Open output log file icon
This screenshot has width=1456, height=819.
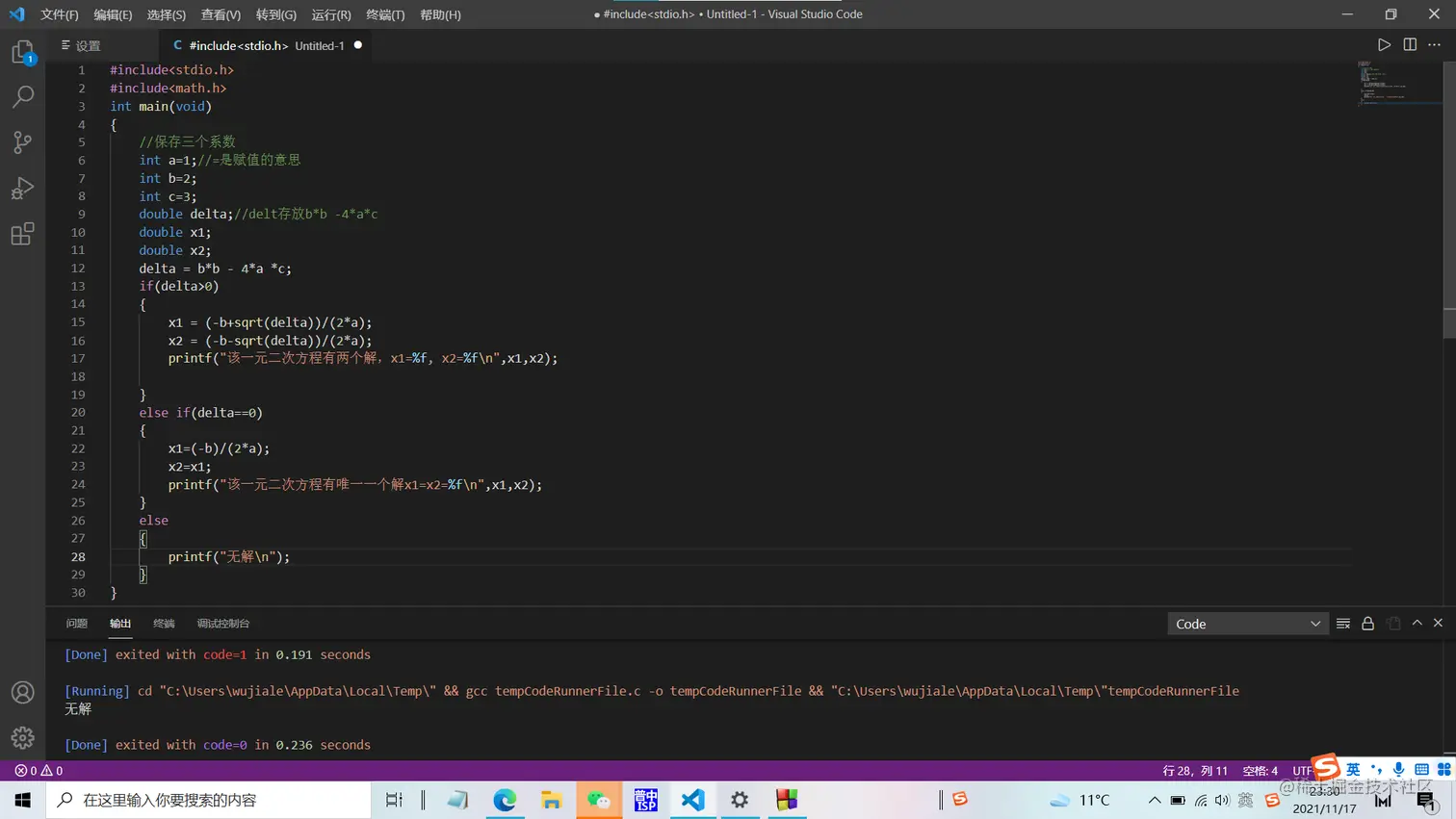tap(1393, 624)
